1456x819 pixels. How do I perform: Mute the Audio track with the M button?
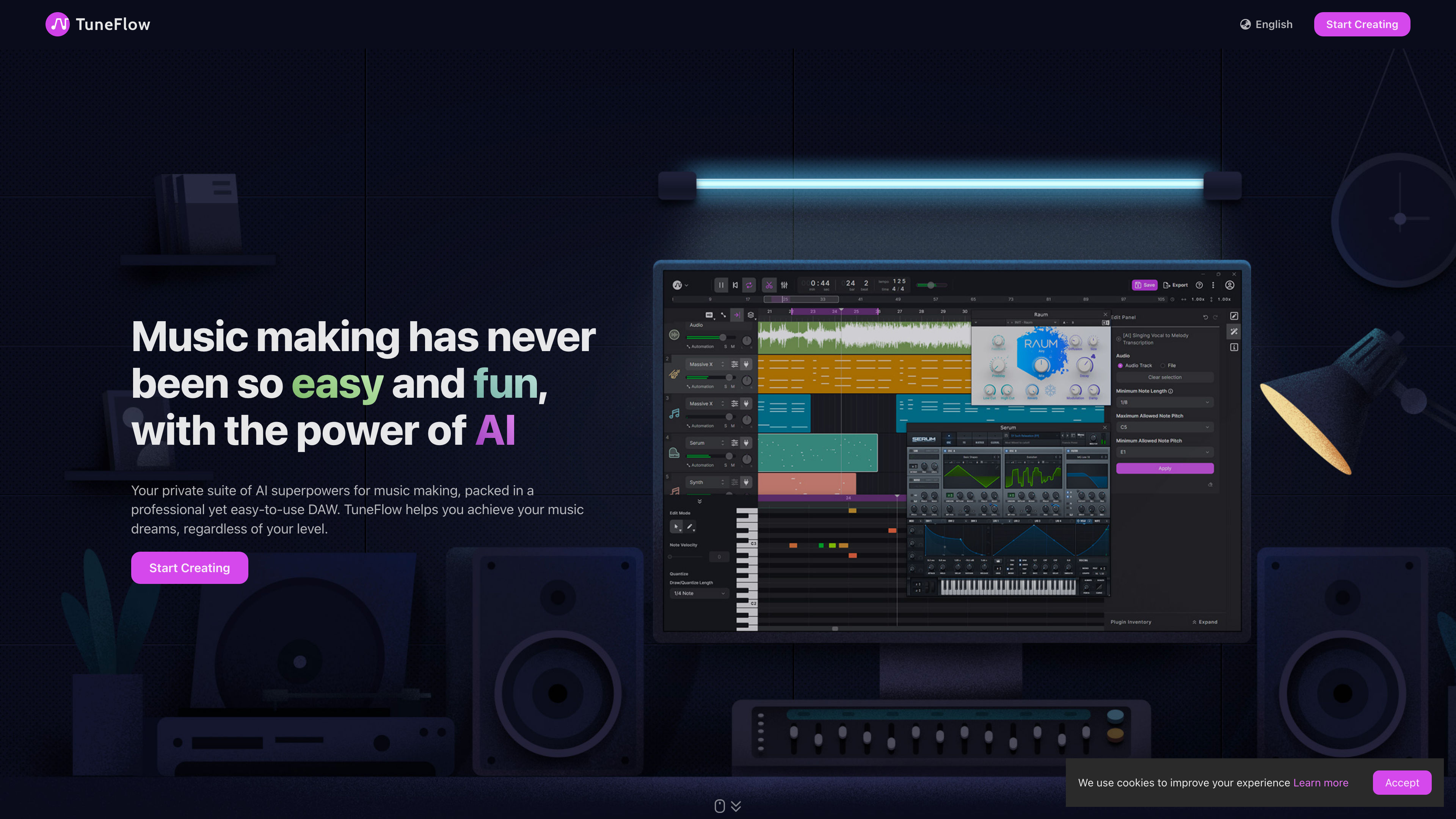[733, 347]
